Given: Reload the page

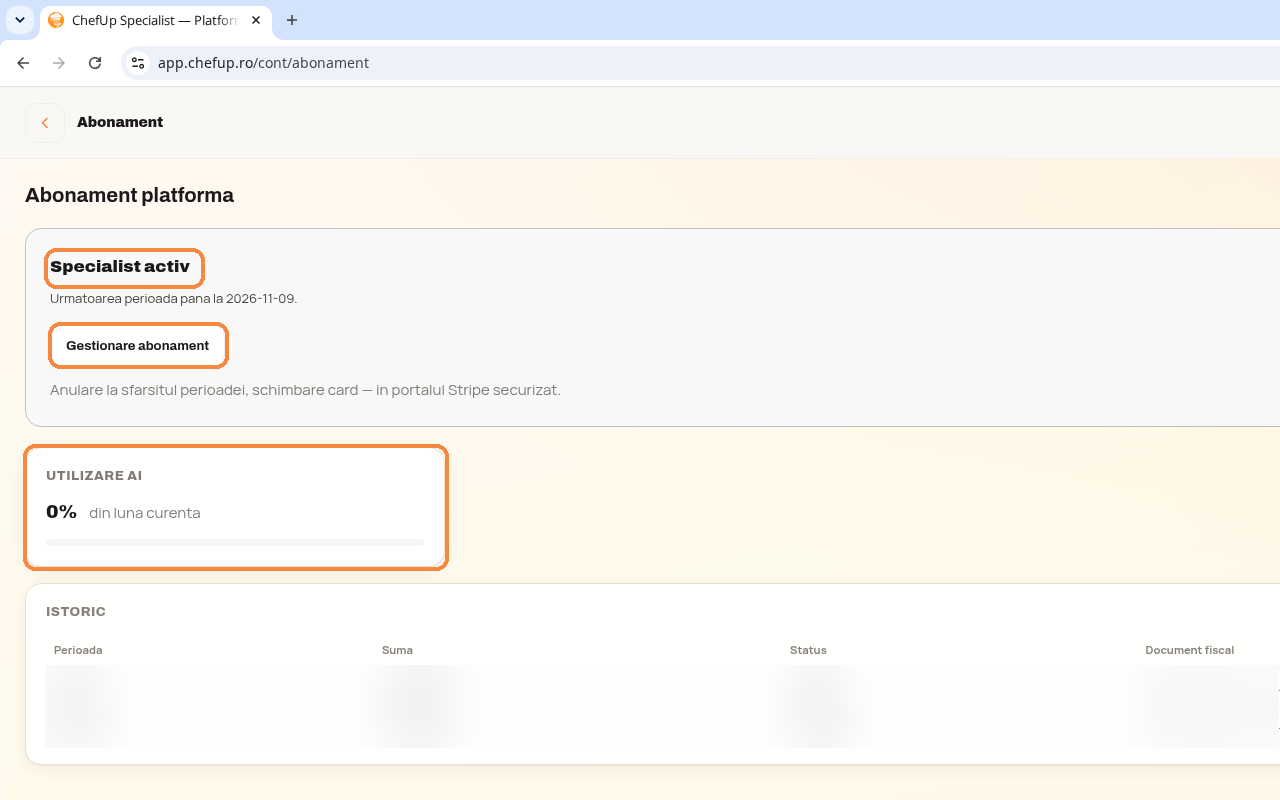Looking at the screenshot, I should pyautogui.click(x=95, y=63).
